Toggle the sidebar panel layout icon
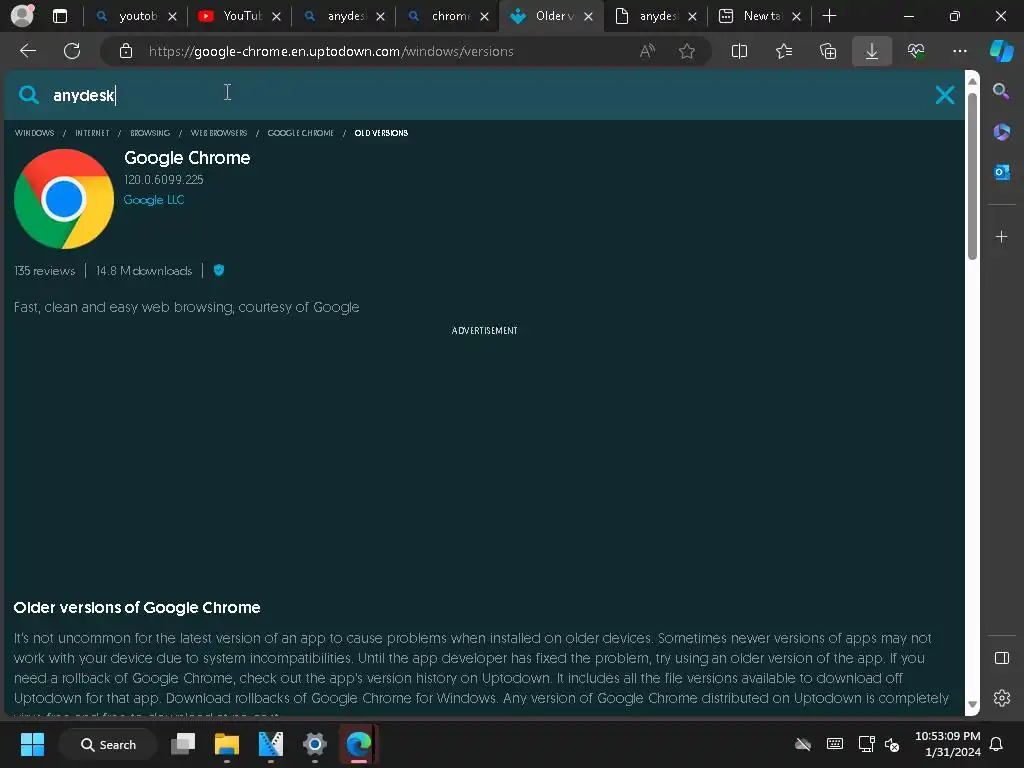The image size is (1024, 768). (1002, 658)
